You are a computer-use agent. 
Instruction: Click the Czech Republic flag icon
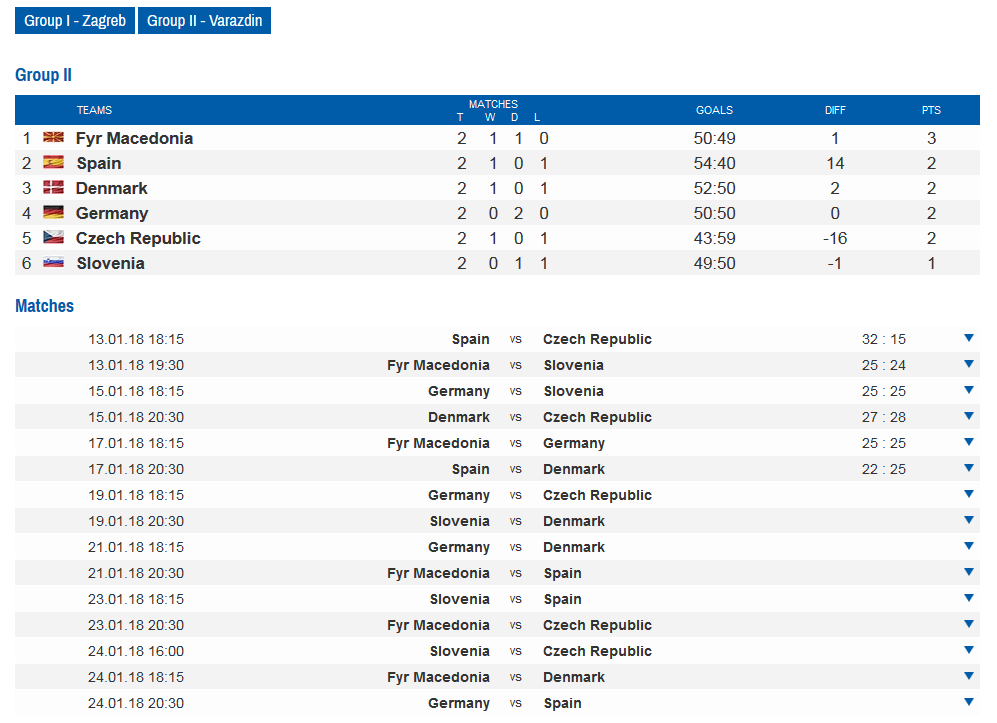pyautogui.click(x=53, y=238)
